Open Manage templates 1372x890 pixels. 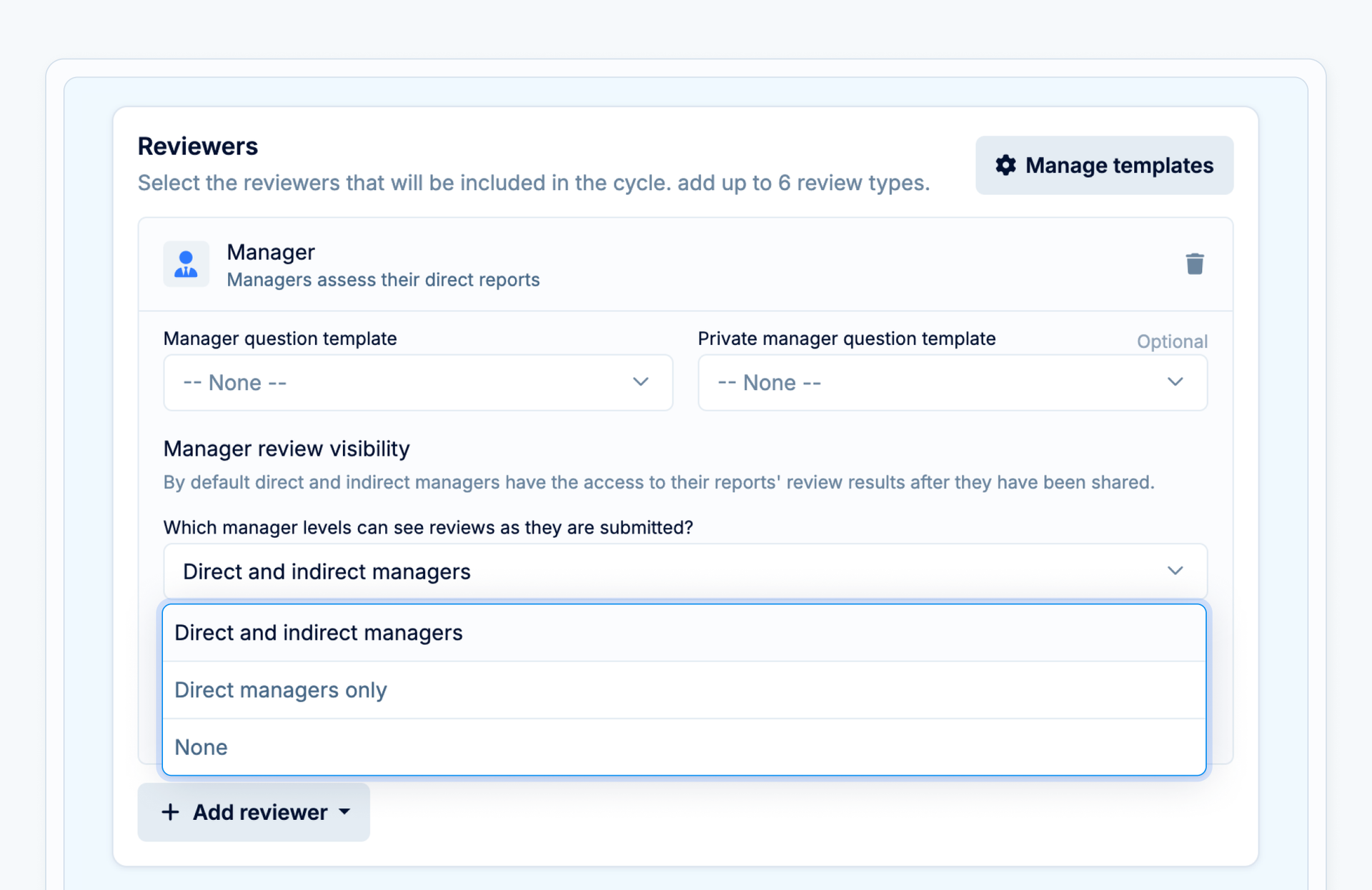[1104, 165]
